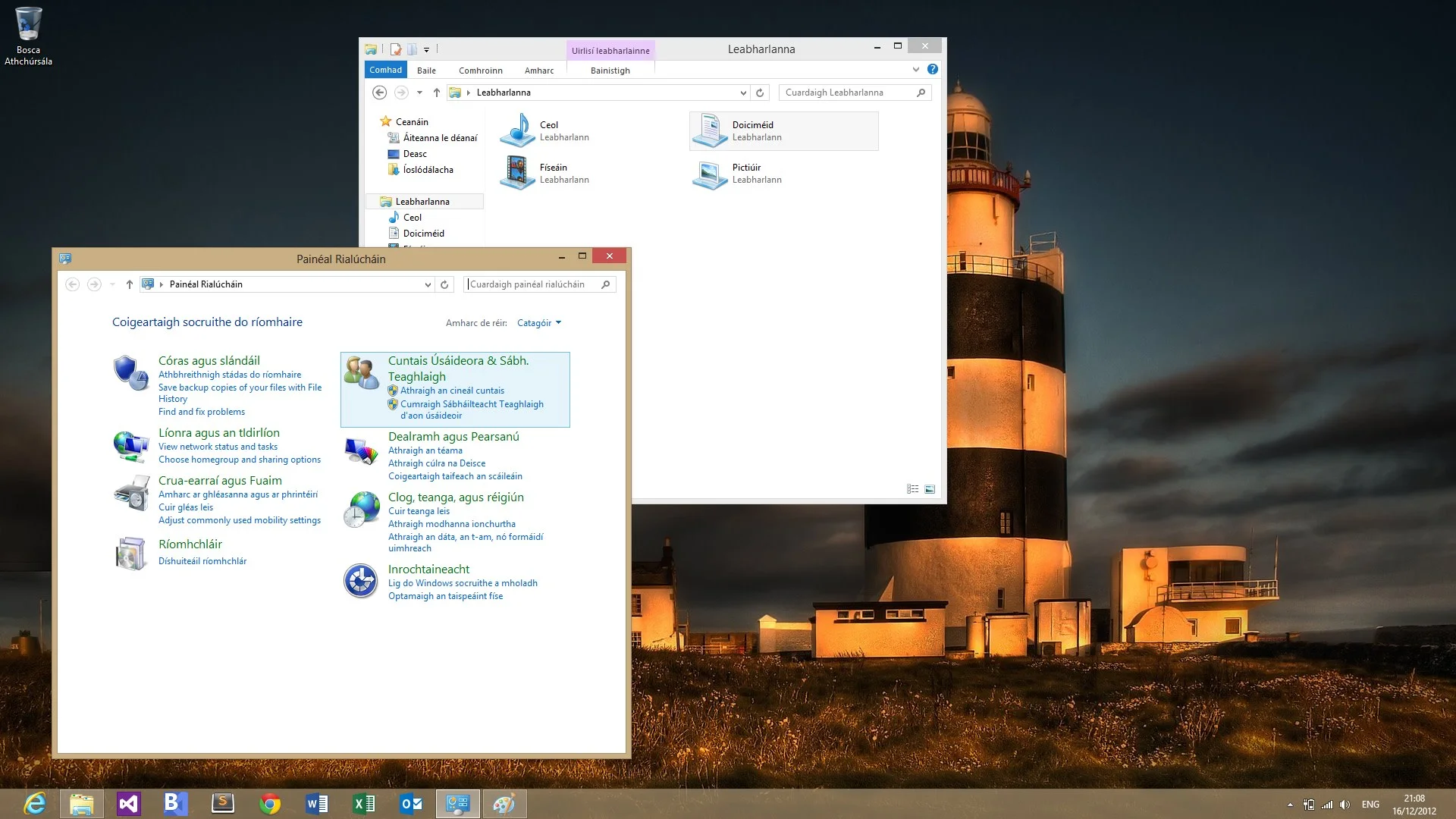Click the Uirlisí leabharlainne contextual tab
The height and width of the screenshot is (819, 1456).
tap(610, 51)
